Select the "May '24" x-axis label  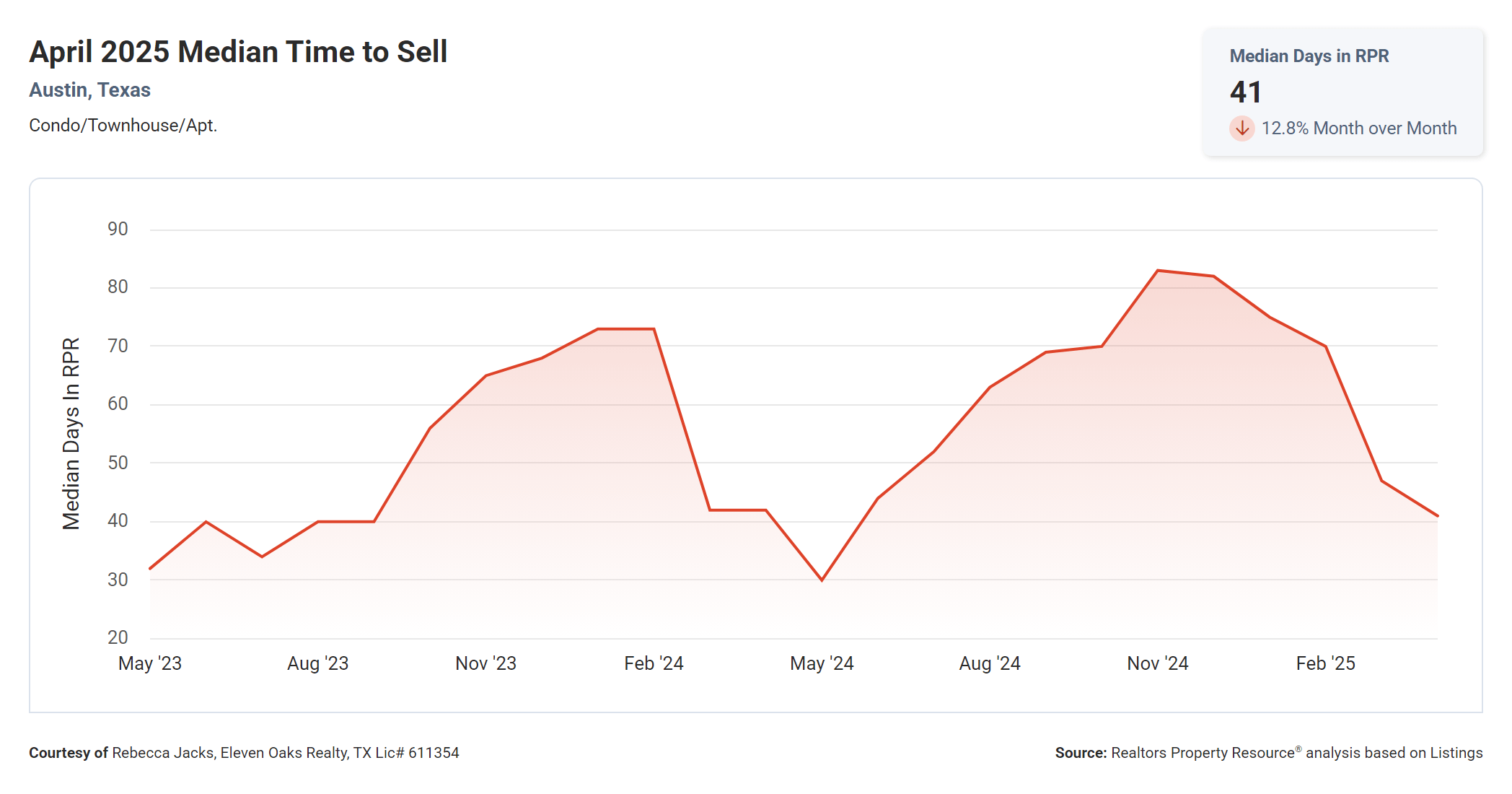(822, 663)
